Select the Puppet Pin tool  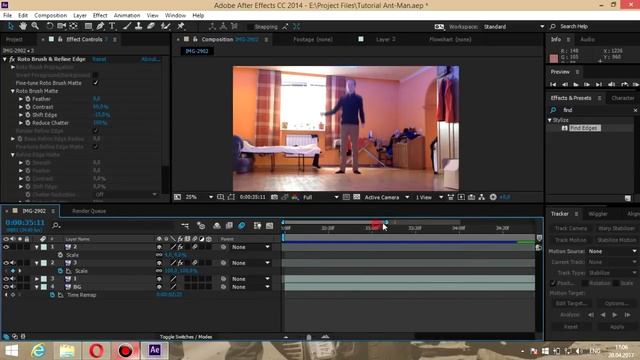[x=181, y=27]
